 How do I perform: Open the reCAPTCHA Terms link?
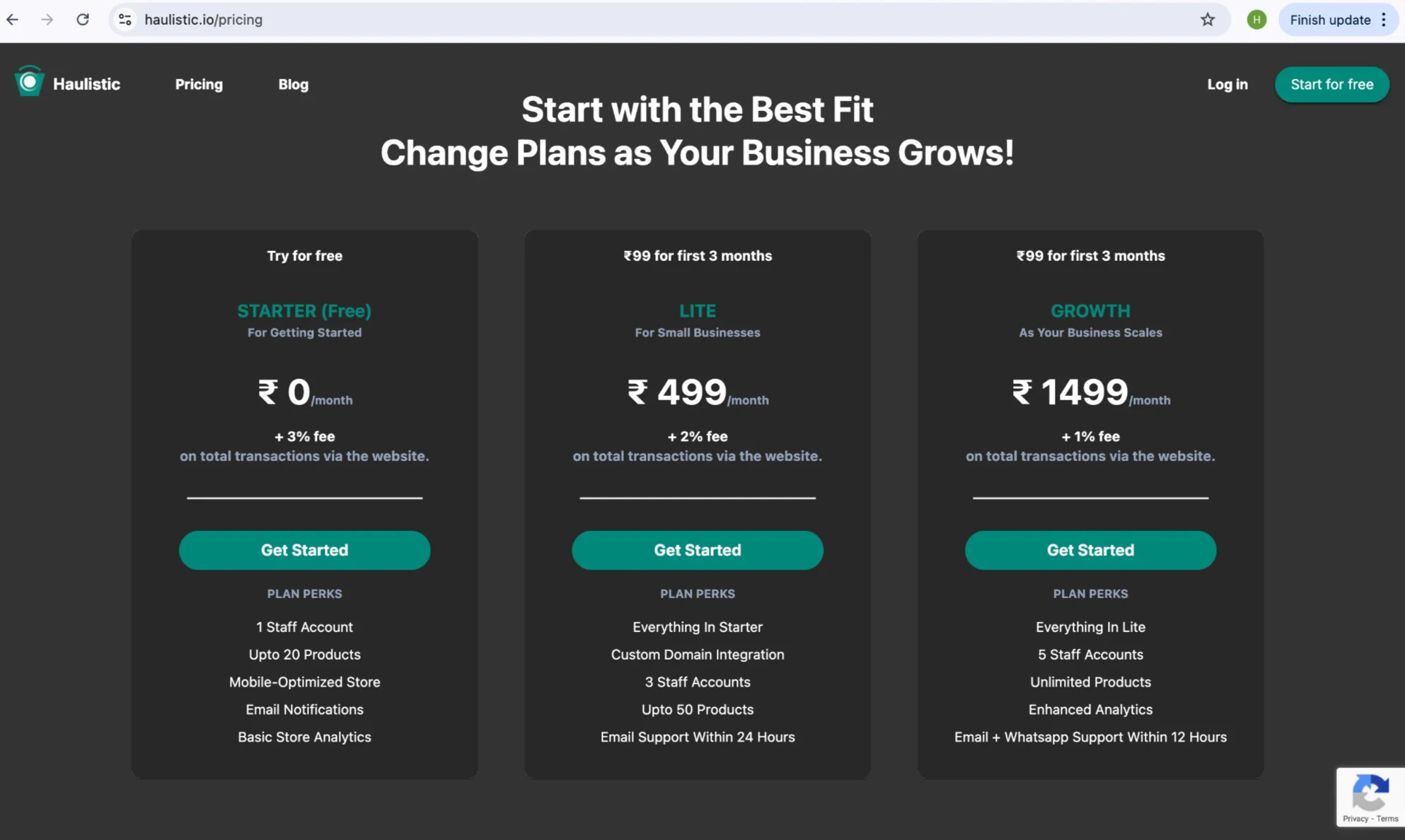(x=1387, y=819)
